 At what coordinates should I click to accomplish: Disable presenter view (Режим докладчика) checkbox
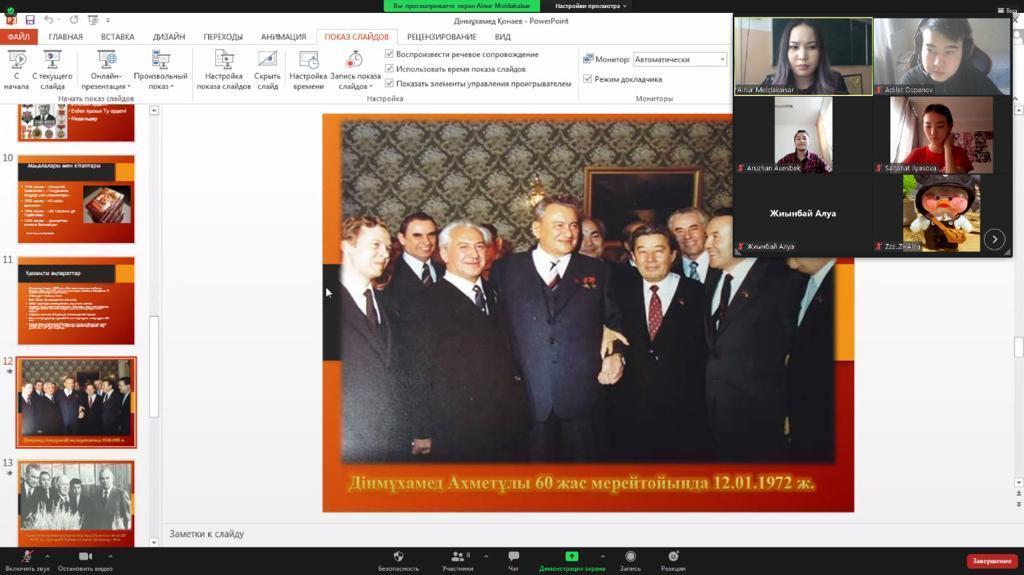coord(588,79)
